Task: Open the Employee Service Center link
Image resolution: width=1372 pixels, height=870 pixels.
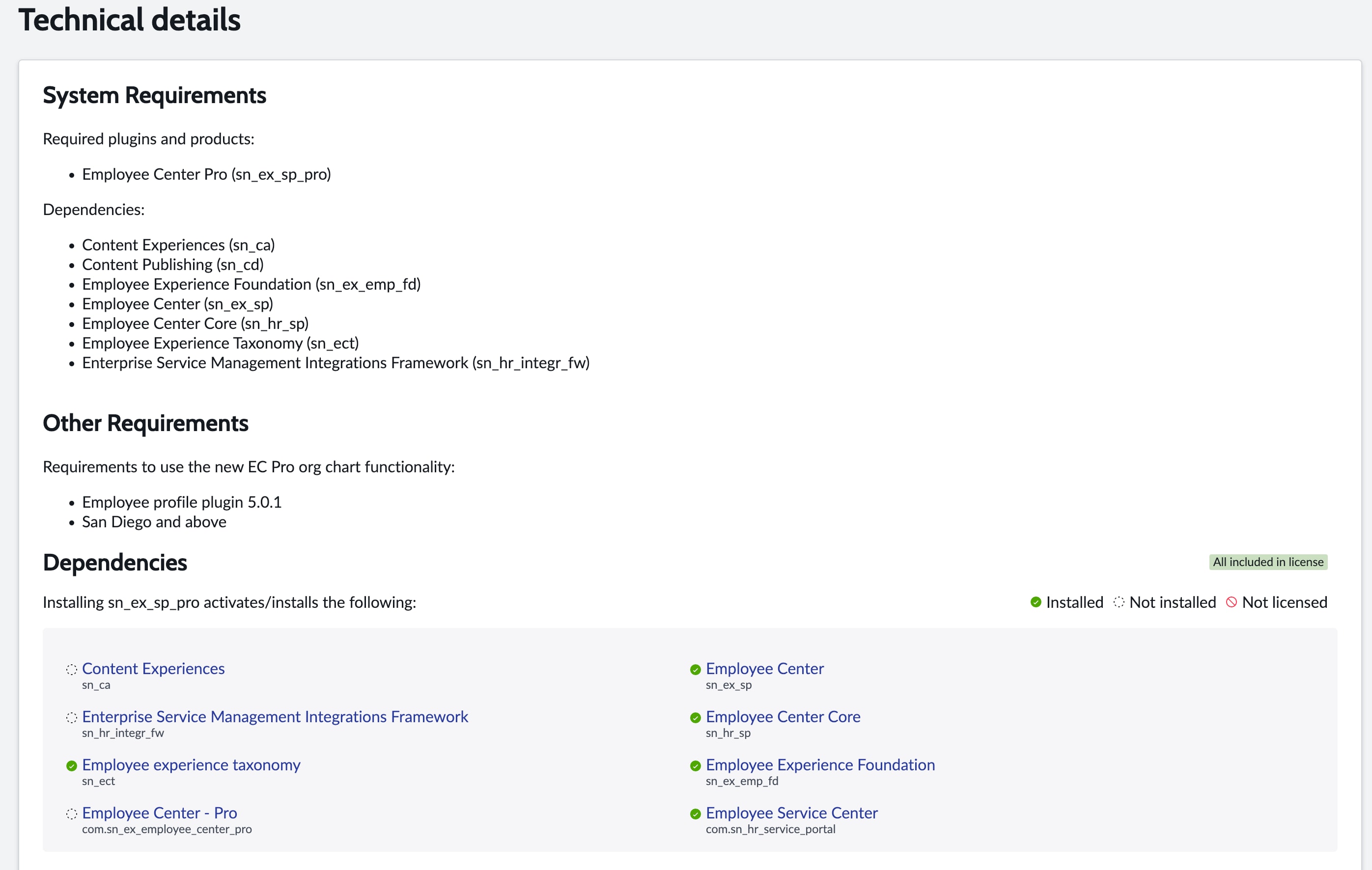Action: click(791, 813)
